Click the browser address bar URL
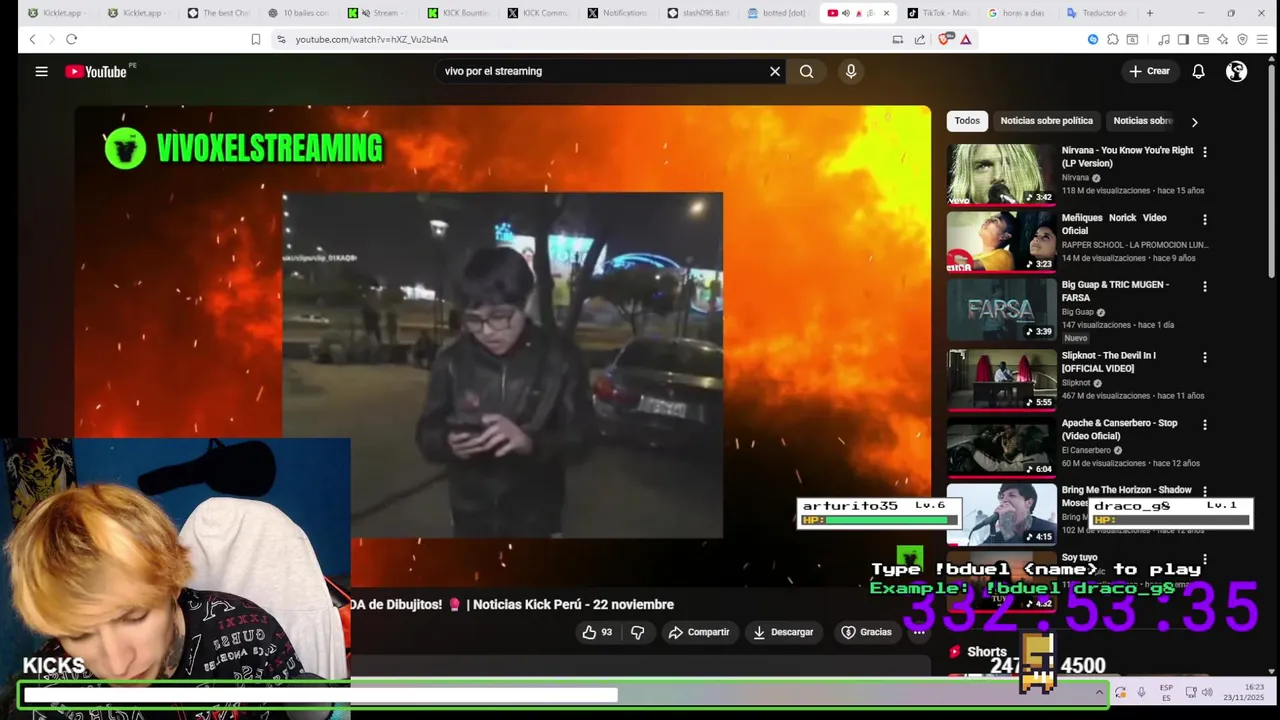 pyautogui.click(x=371, y=39)
